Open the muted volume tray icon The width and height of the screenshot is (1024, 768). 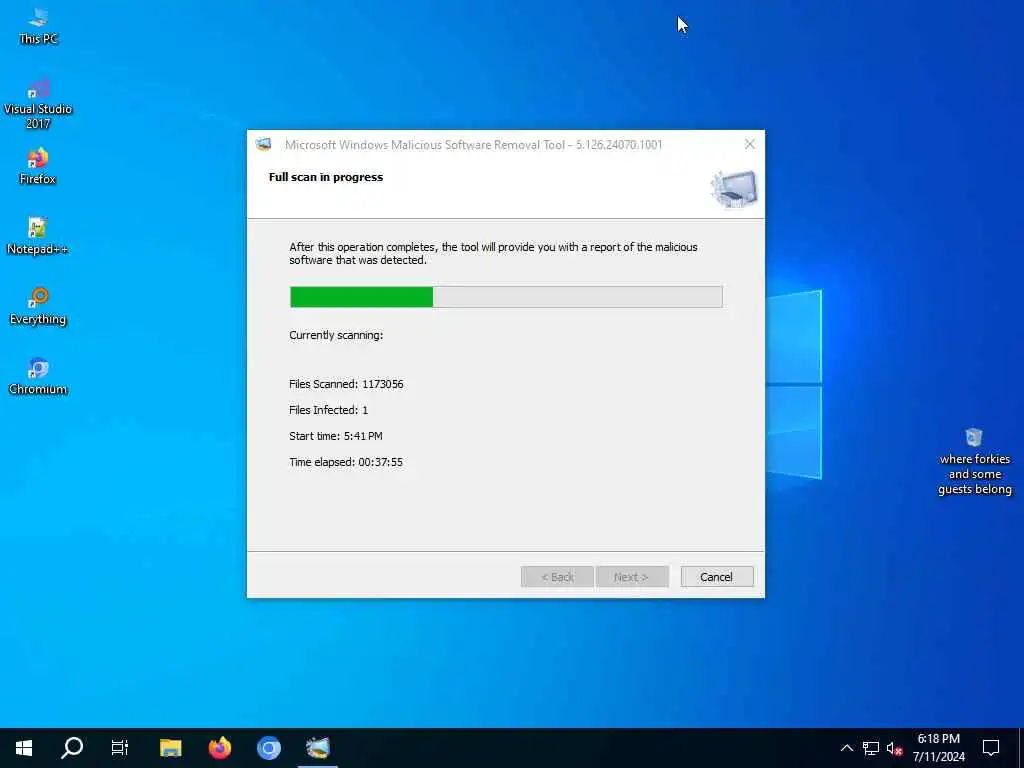click(x=894, y=748)
